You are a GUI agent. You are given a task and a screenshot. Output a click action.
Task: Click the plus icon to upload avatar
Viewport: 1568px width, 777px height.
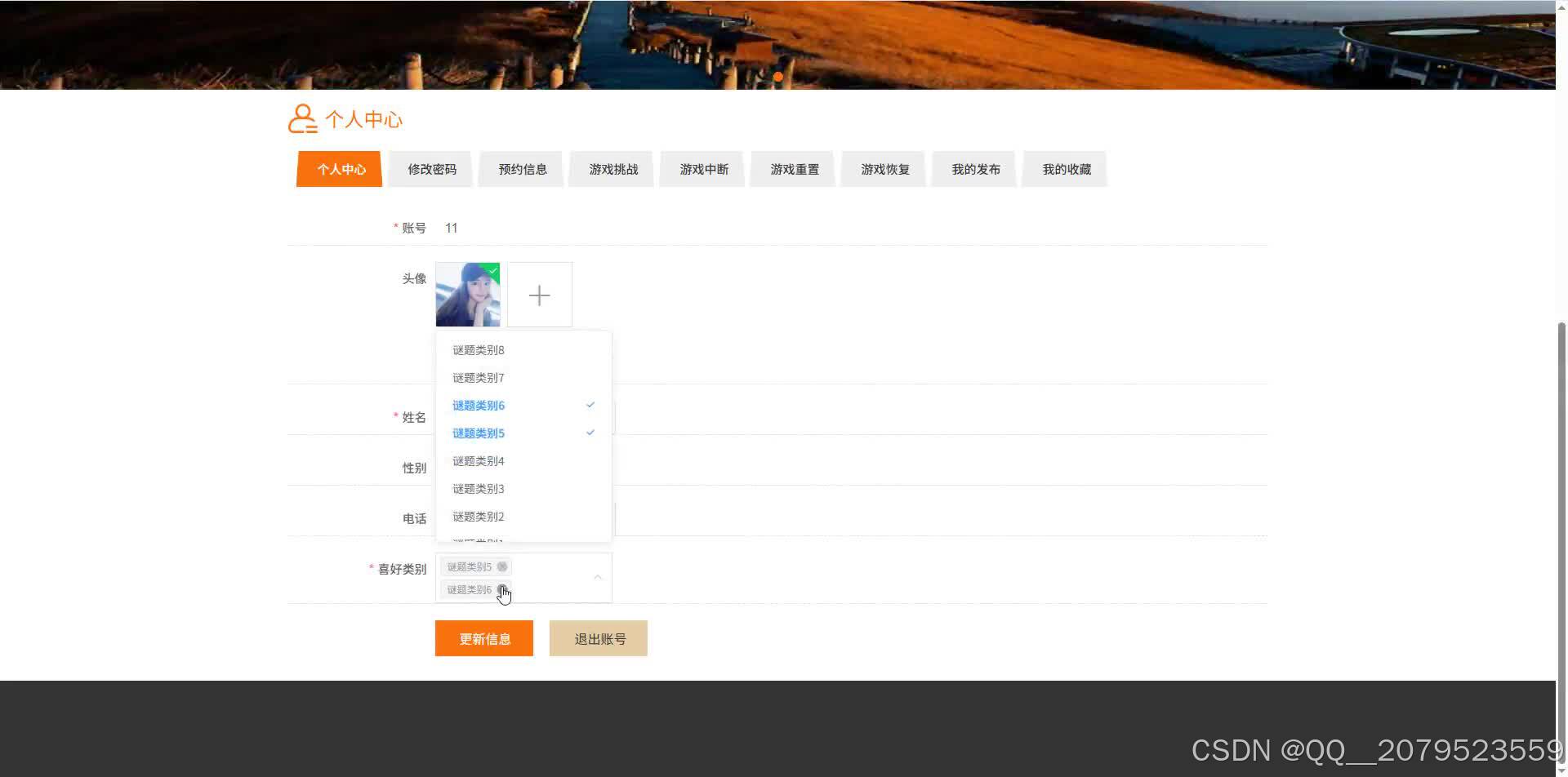(x=540, y=295)
